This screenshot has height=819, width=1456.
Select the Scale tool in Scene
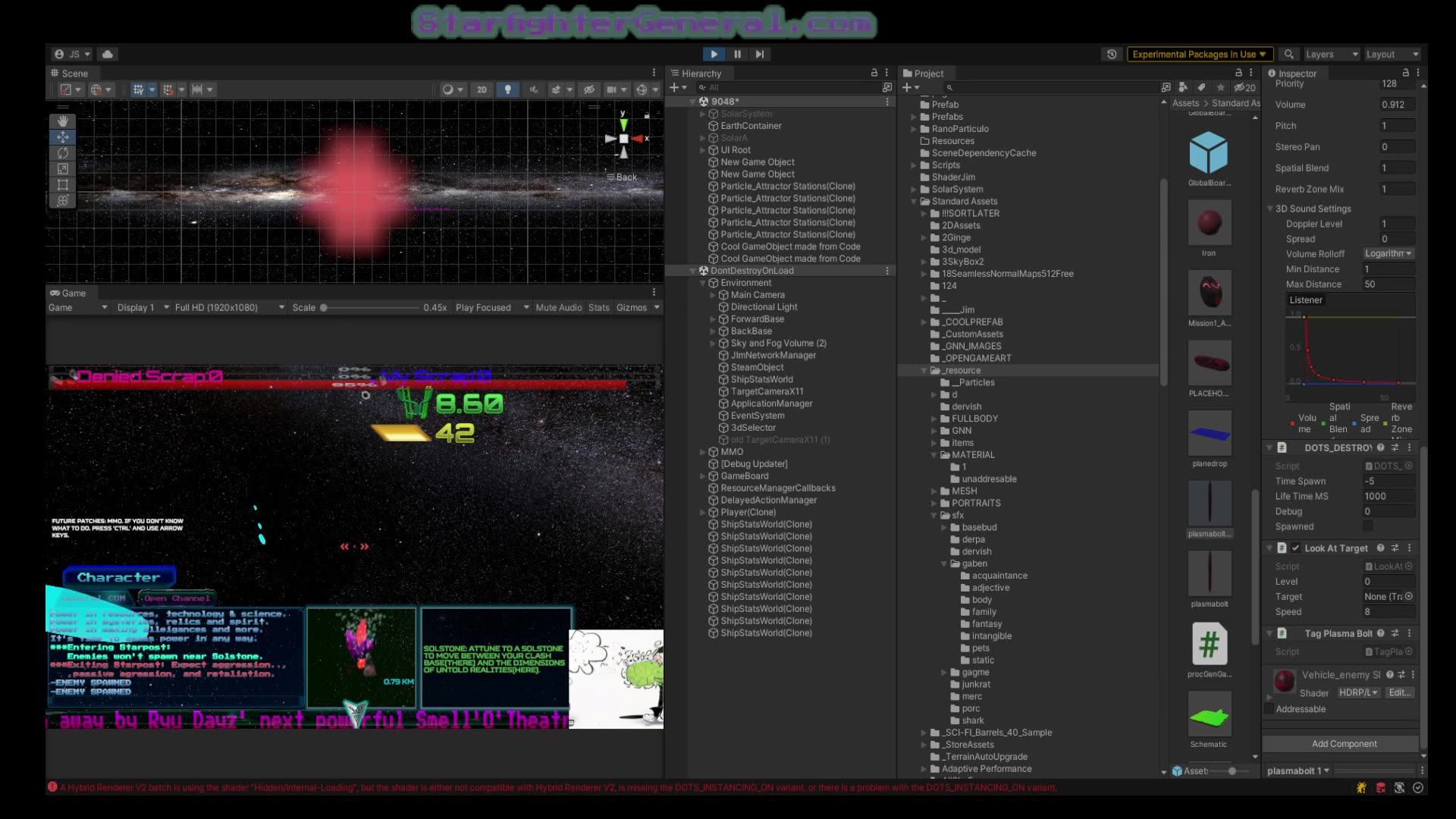tap(63, 169)
